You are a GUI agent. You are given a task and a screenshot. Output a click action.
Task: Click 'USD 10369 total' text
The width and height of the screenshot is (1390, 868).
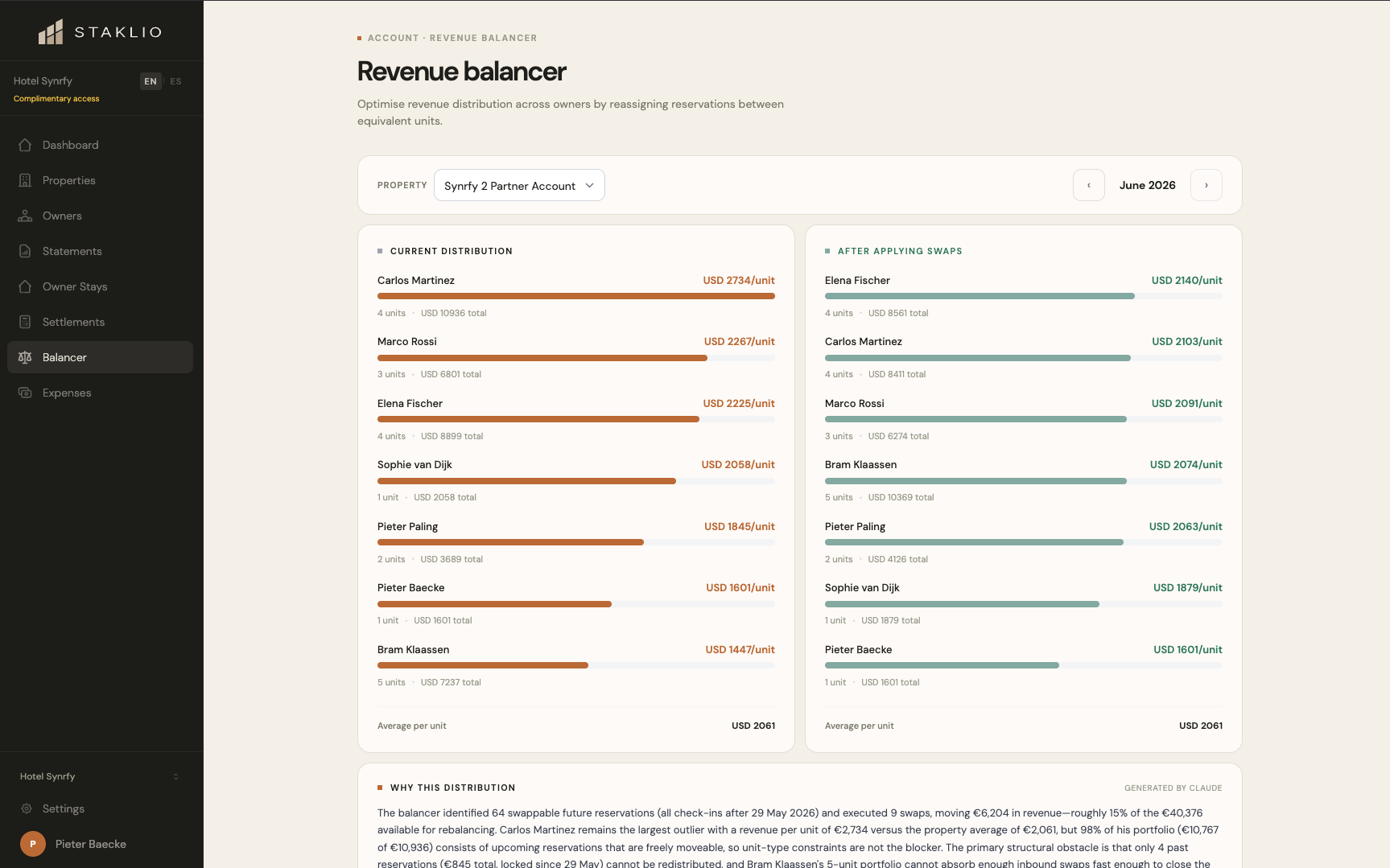(x=901, y=497)
